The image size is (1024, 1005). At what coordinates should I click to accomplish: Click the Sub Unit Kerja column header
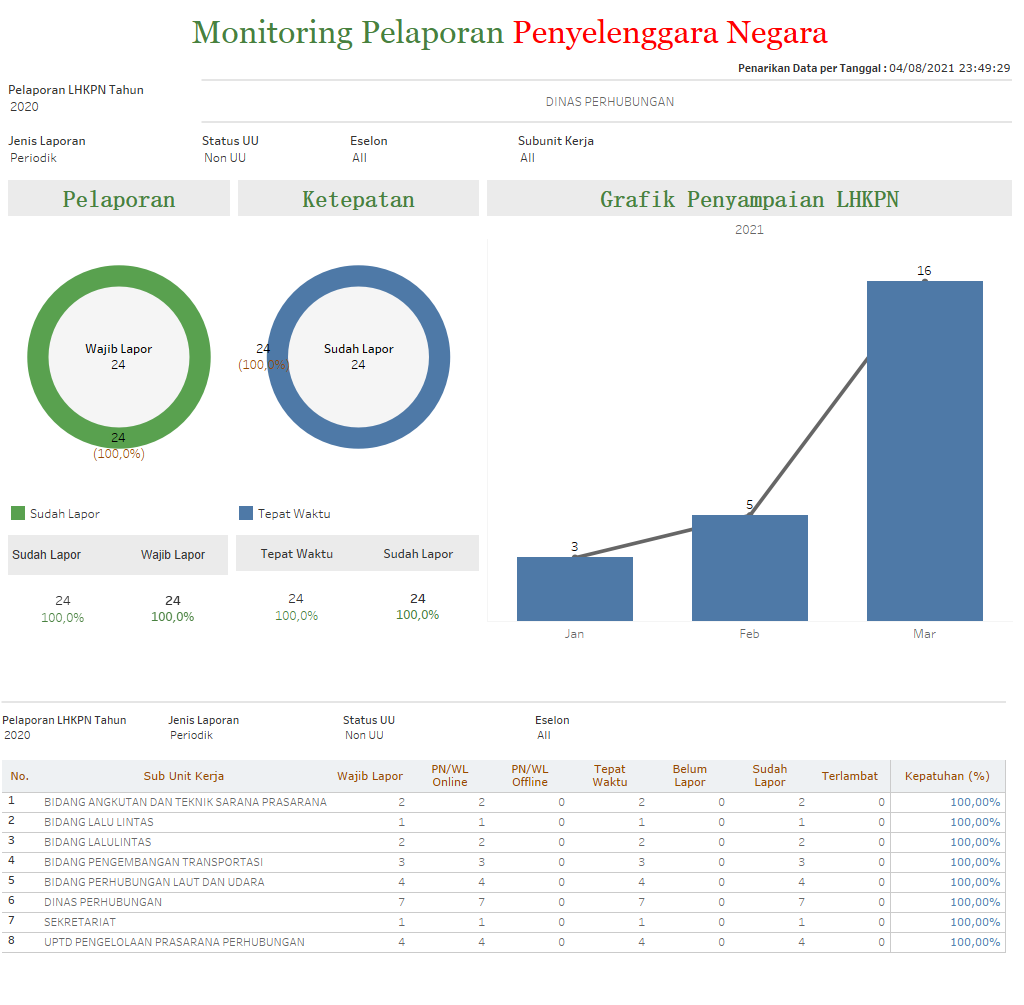[x=183, y=776]
